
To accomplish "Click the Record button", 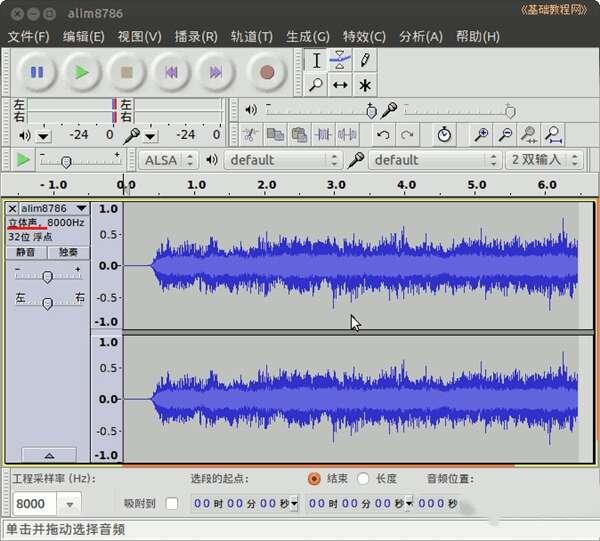I will click(x=266, y=72).
